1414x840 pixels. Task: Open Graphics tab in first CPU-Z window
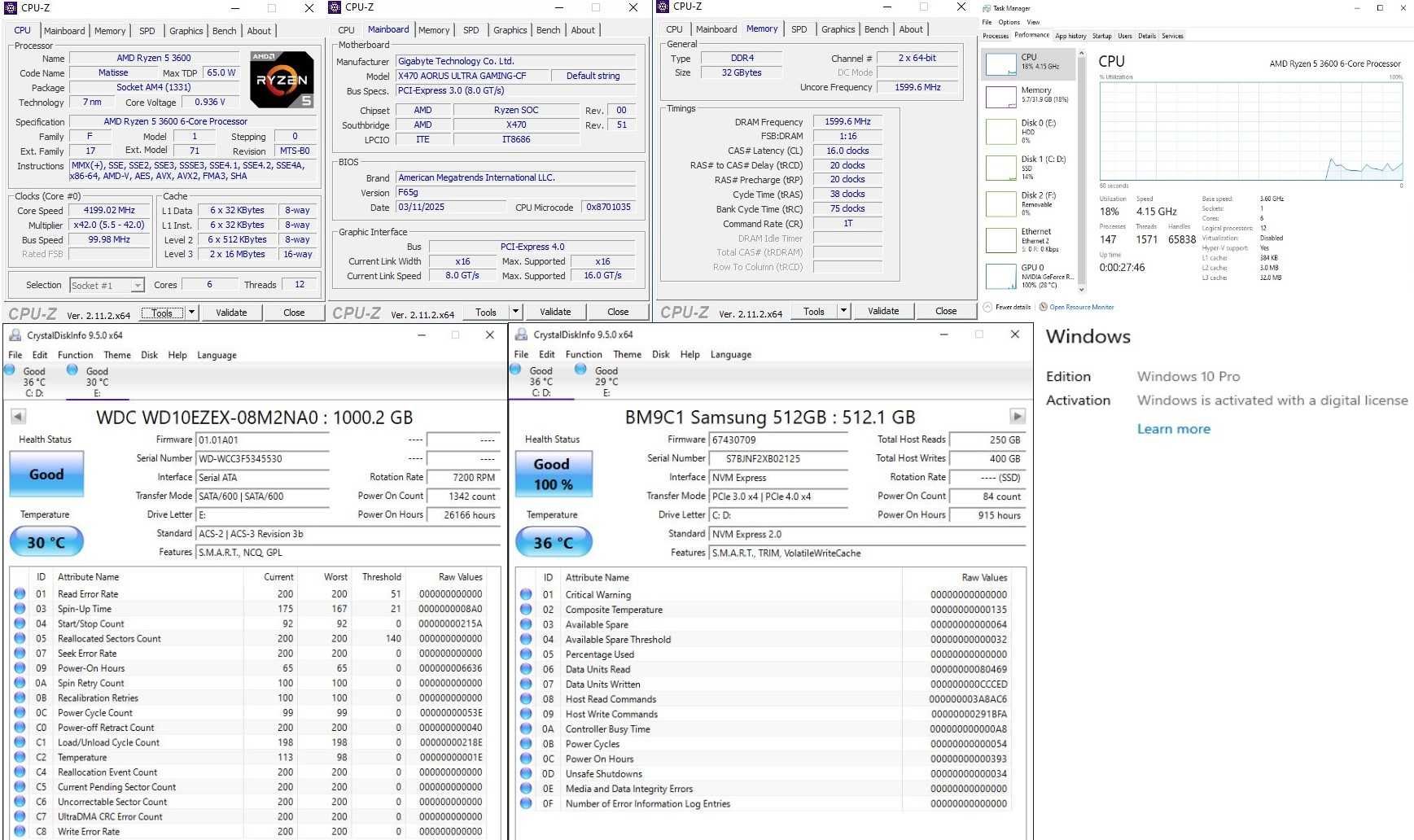[186, 31]
